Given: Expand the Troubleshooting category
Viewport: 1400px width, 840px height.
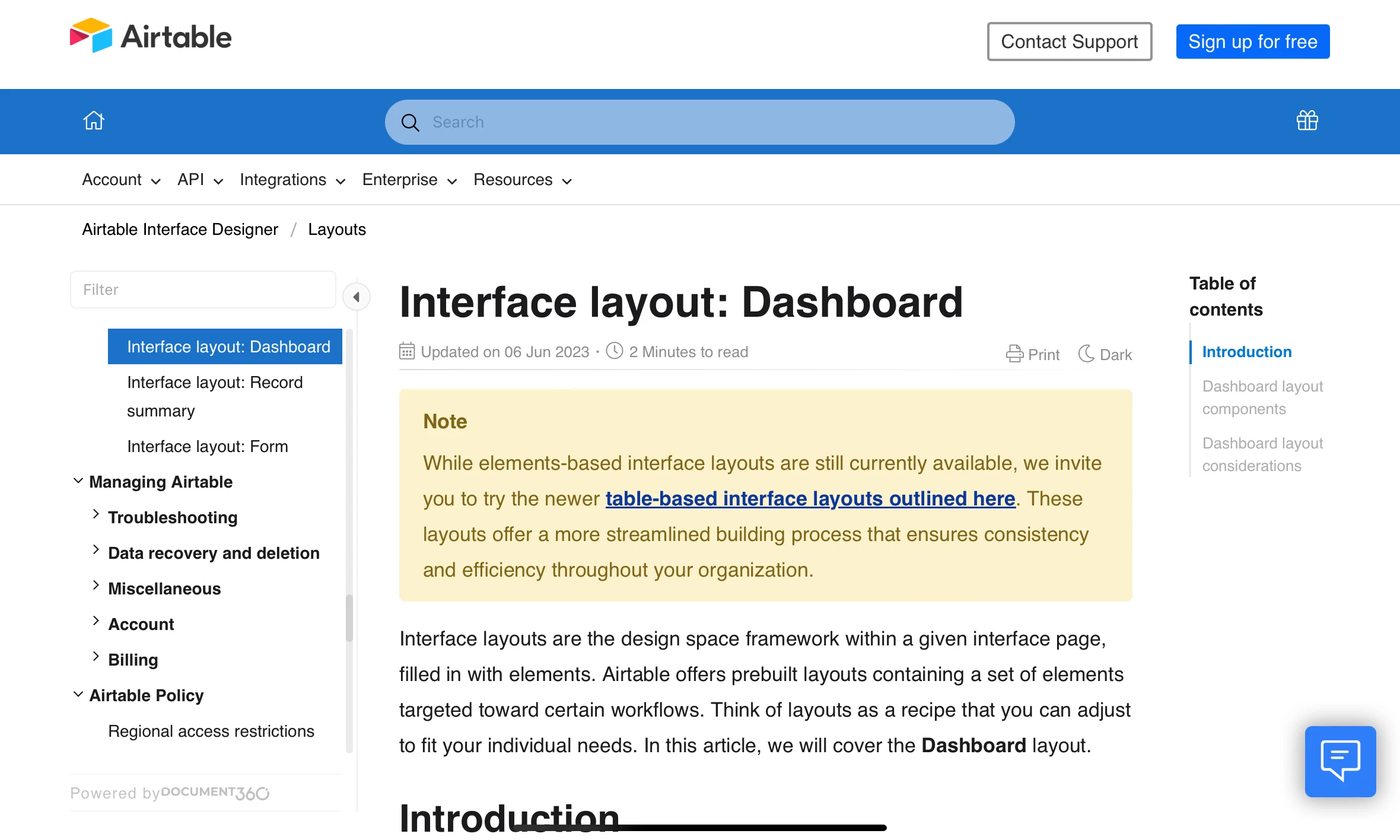Looking at the screenshot, I should tap(96, 514).
